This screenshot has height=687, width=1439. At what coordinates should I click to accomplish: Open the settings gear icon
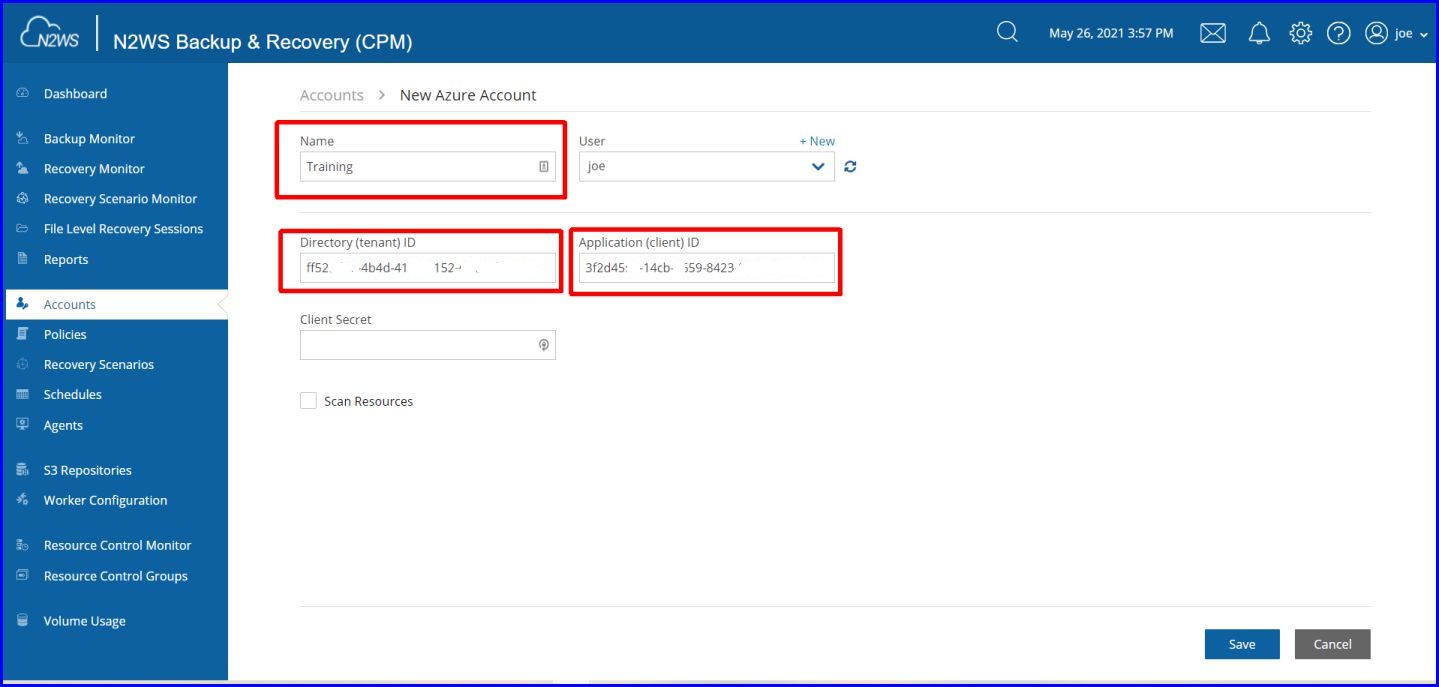(1300, 33)
